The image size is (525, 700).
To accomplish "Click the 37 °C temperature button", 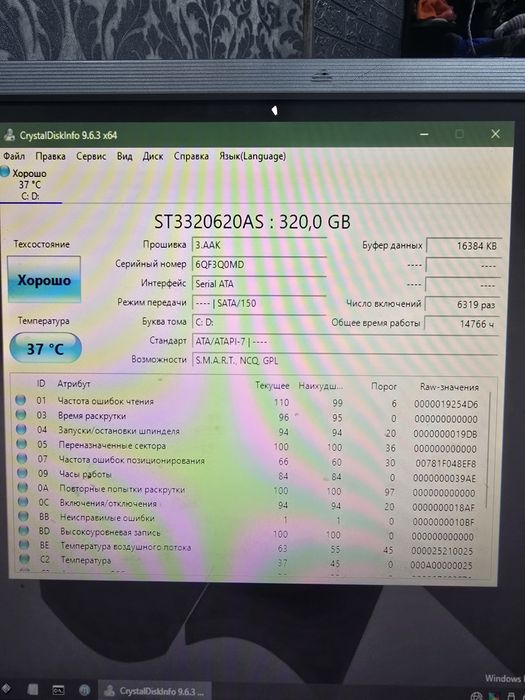I will coord(45,348).
